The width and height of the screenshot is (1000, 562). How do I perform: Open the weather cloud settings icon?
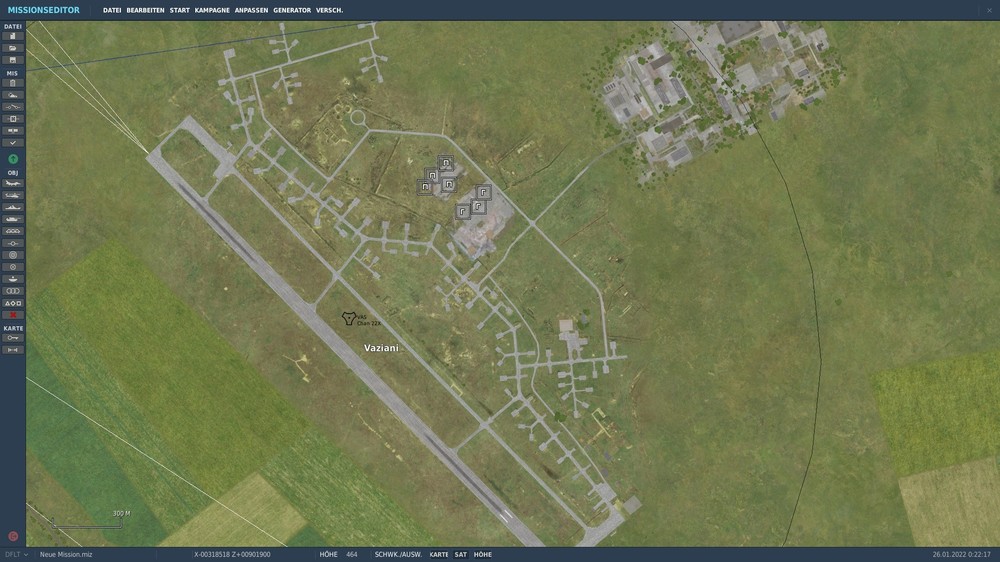(x=13, y=95)
